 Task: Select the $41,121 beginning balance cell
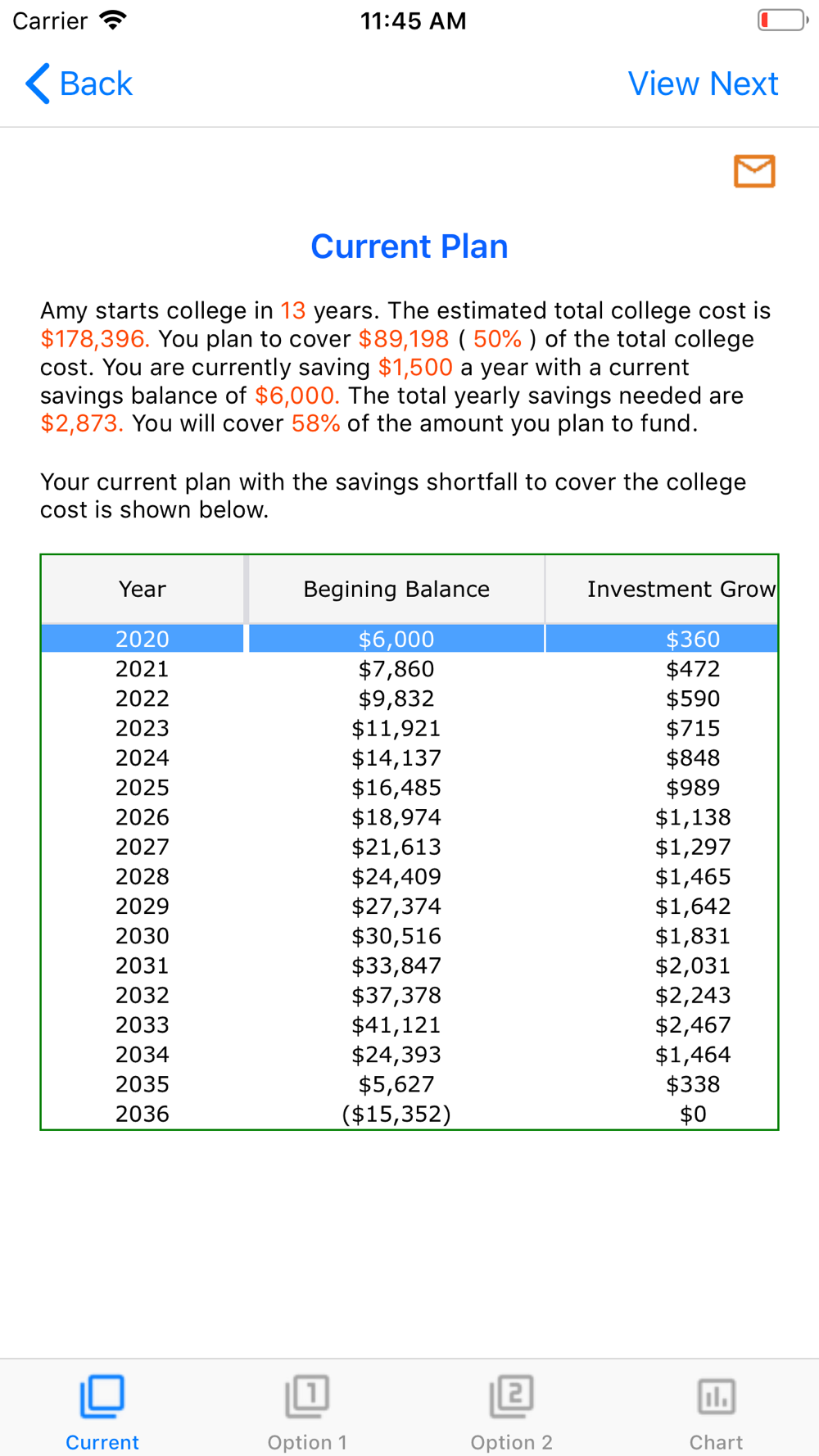[396, 1024]
